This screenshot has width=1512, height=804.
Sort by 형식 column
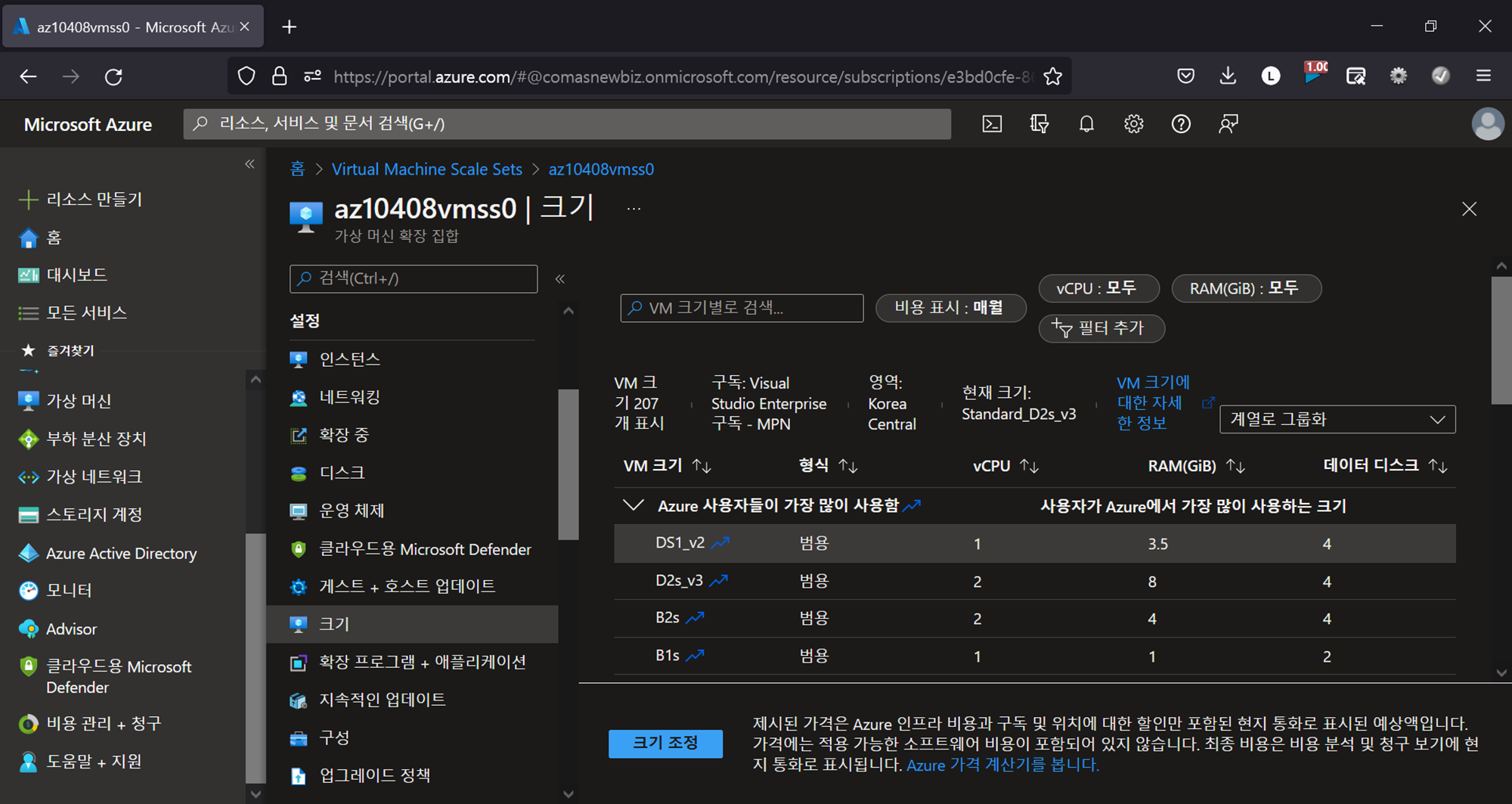(x=828, y=466)
